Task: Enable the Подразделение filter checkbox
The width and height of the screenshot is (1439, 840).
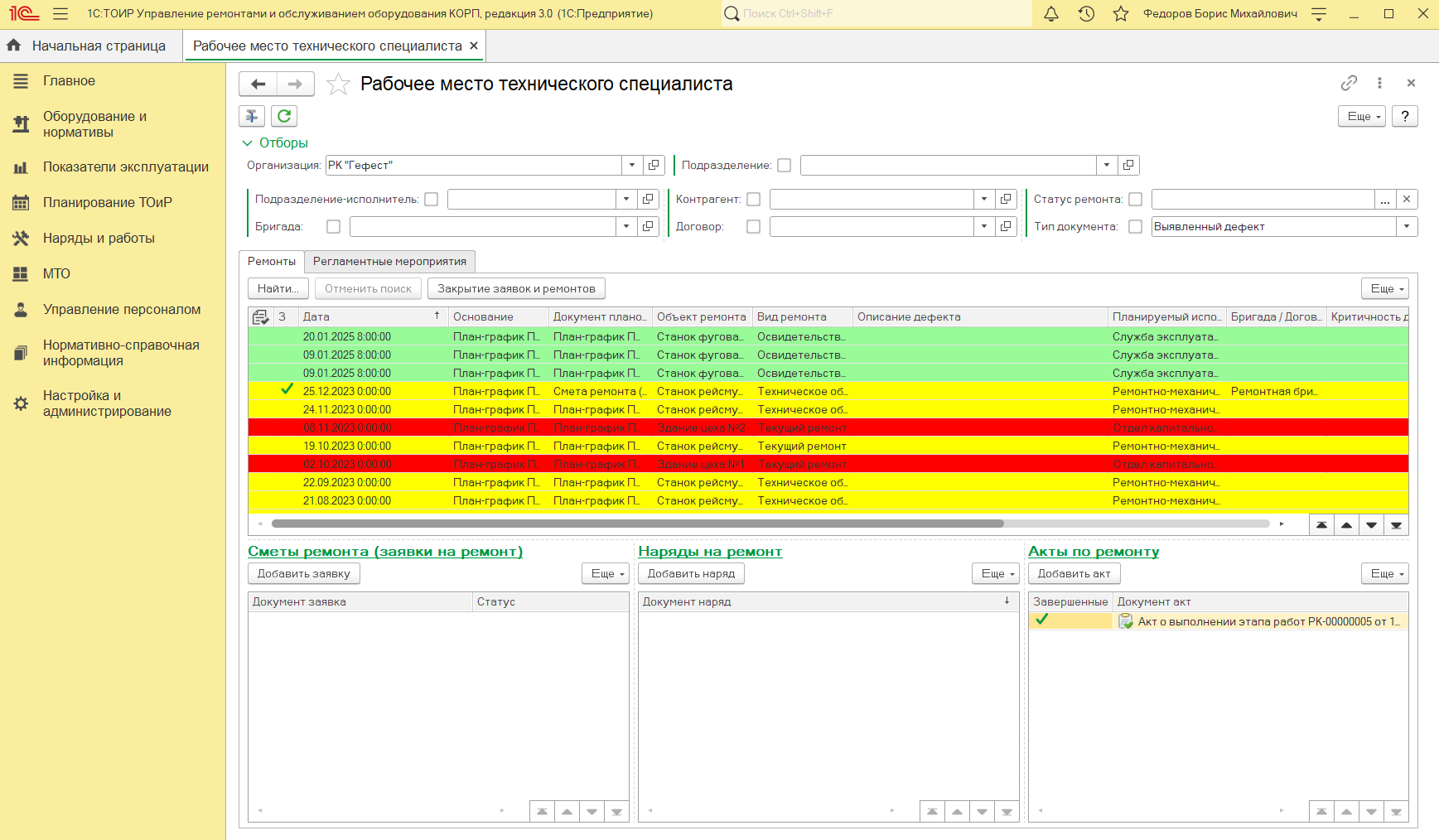Action: tap(784, 166)
